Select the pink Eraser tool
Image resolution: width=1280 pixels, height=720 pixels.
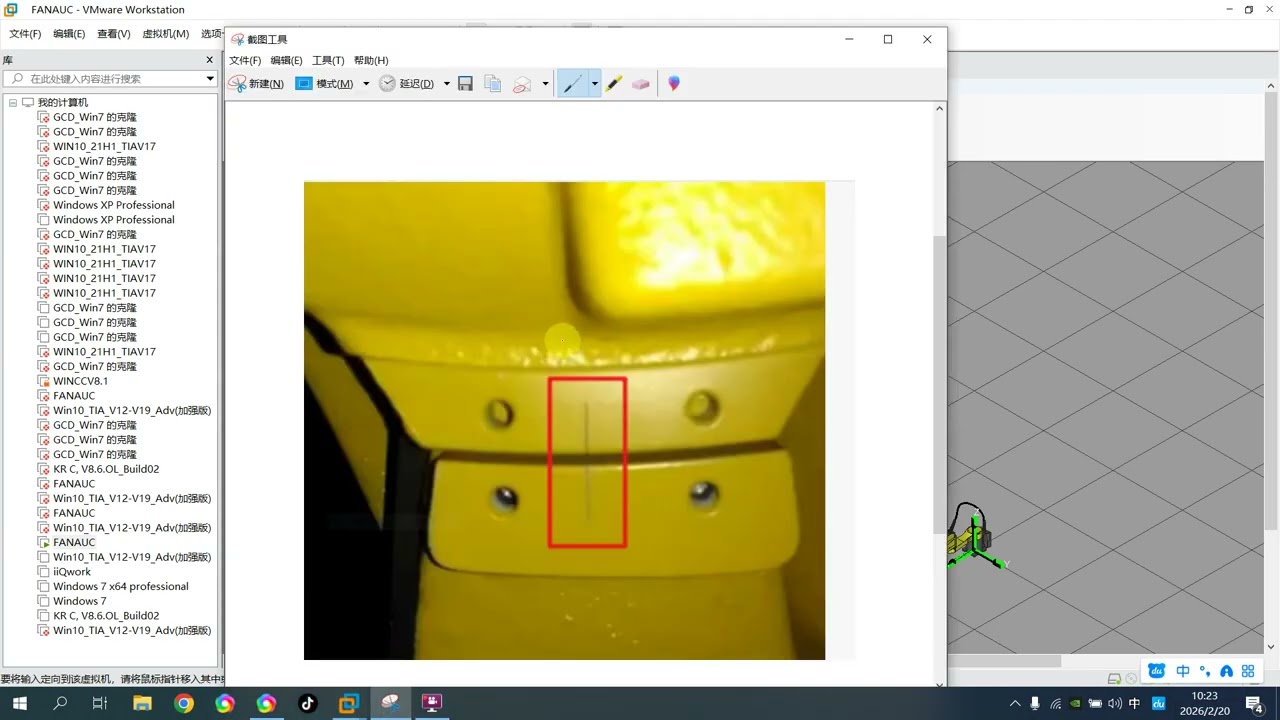[641, 84]
